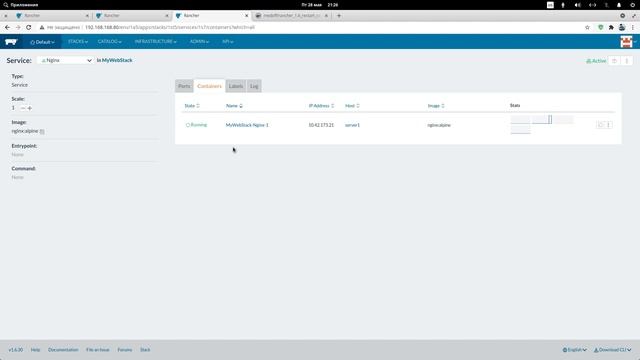This screenshot has width=640, height=360.
Task: Open the MyWebStack-Nginx-1 container link
Action: (x=247, y=125)
